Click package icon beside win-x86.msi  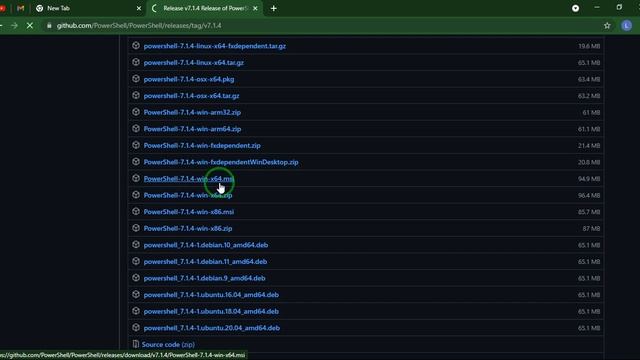(x=136, y=211)
